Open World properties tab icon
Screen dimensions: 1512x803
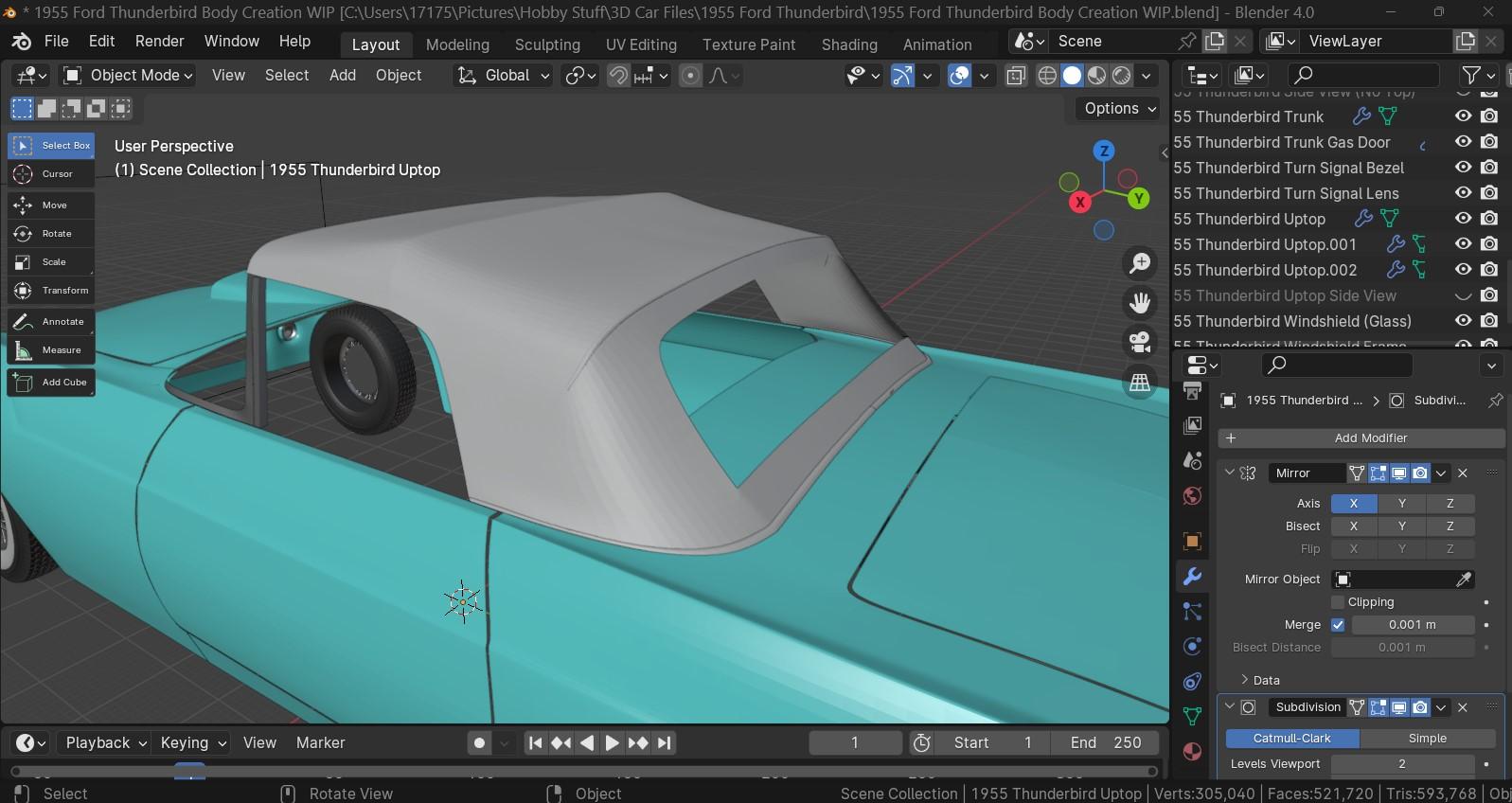click(1192, 496)
